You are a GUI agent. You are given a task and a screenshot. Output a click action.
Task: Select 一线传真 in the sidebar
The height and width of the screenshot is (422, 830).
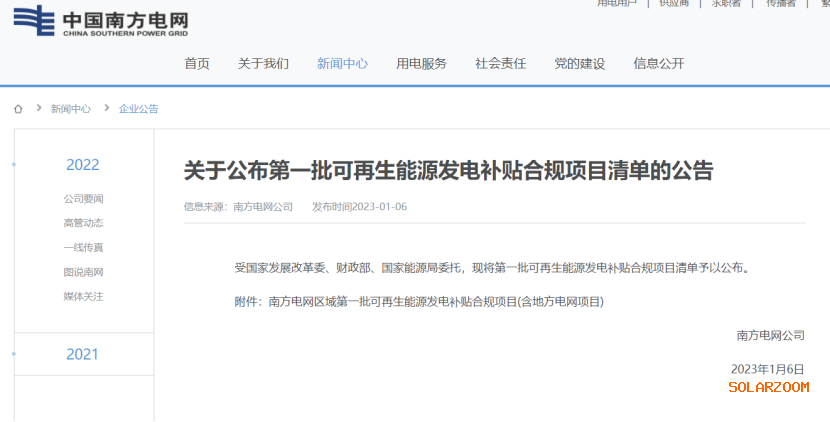[x=83, y=248]
